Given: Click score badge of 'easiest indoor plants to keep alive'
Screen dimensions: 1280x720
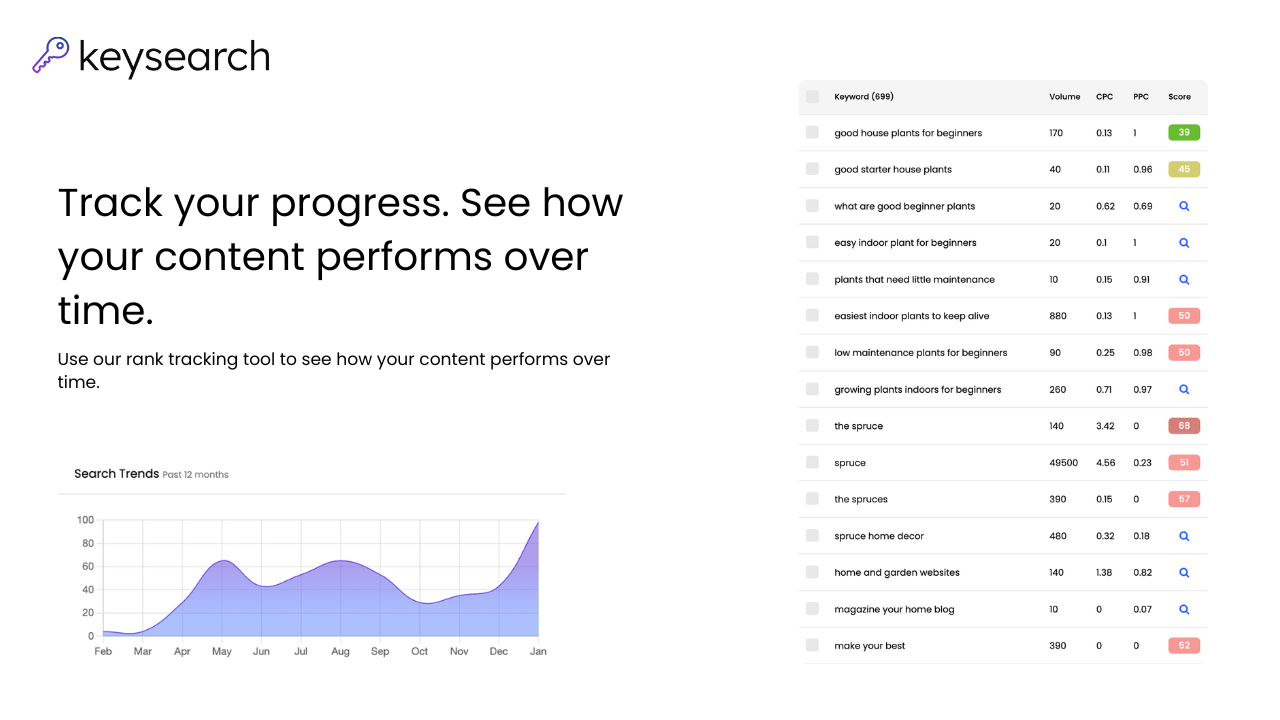Looking at the screenshot, I should tap(1183, 315).
